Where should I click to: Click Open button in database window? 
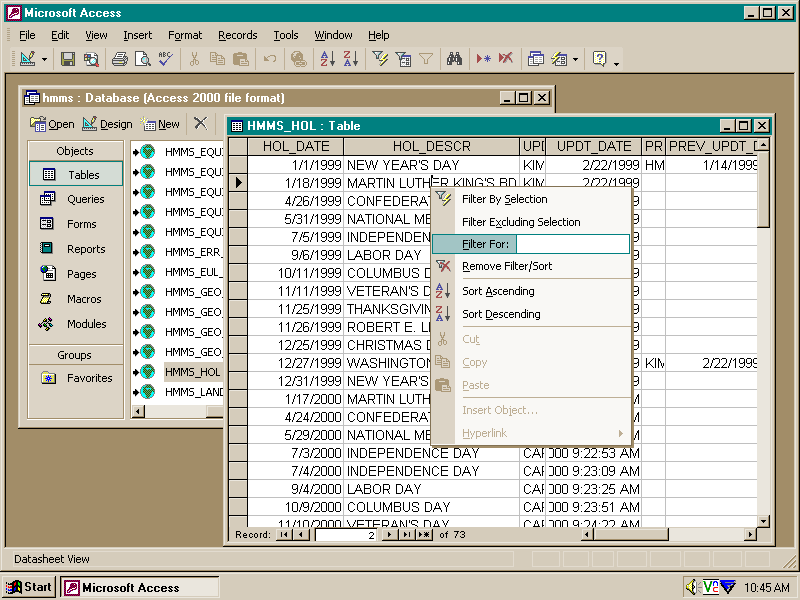click(x=52, y=124)
